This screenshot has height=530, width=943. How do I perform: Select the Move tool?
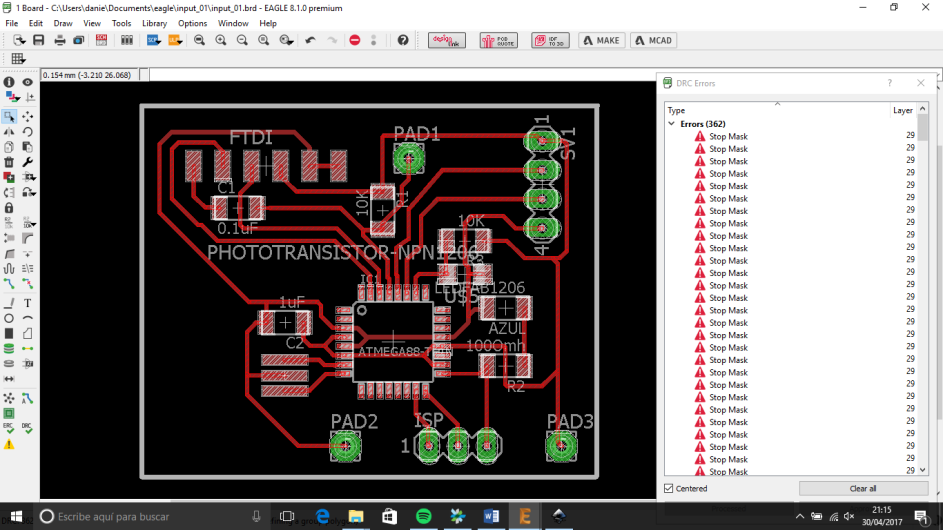point(28,116)
